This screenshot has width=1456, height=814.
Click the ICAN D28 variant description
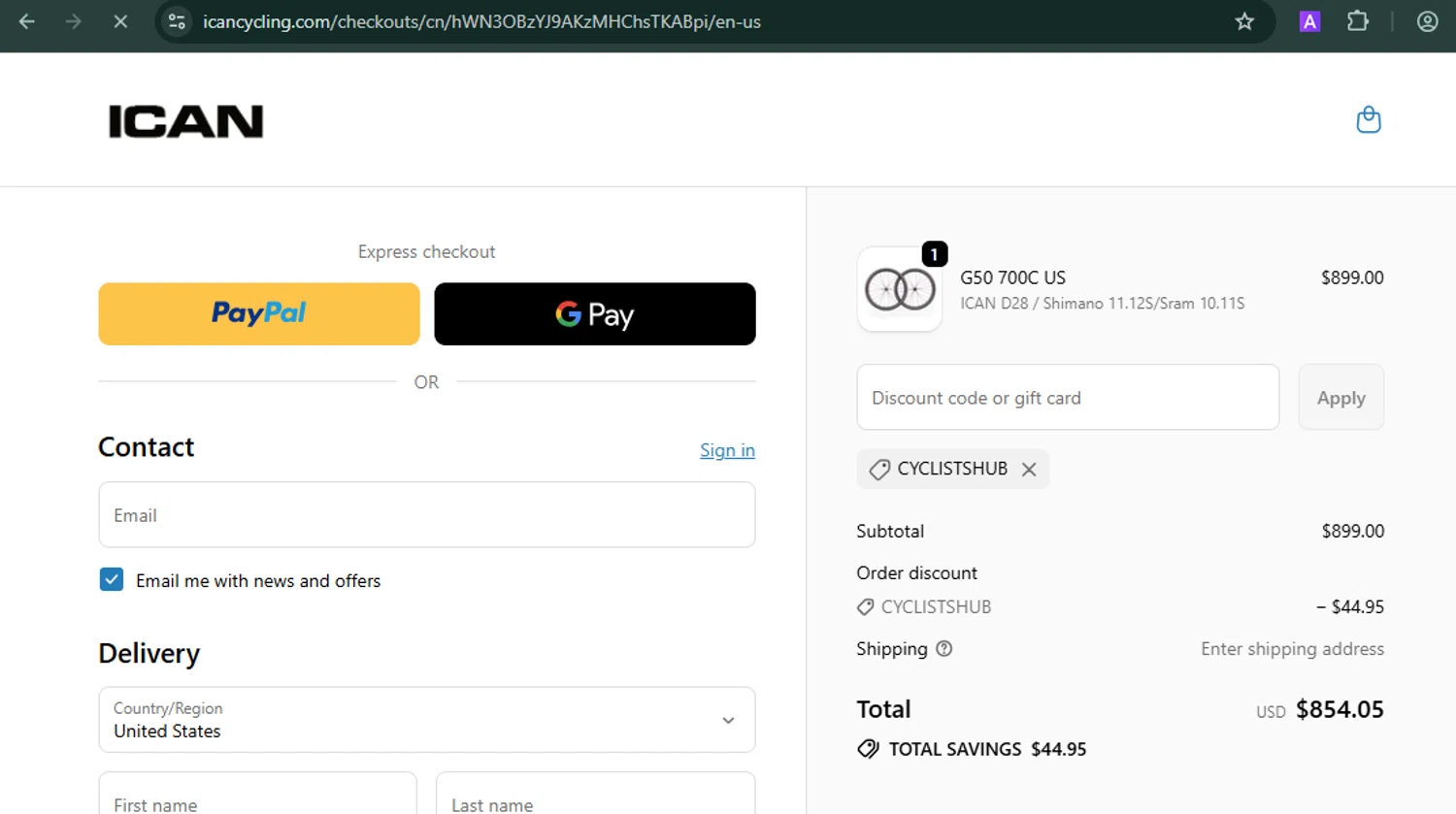(1102, 304)
